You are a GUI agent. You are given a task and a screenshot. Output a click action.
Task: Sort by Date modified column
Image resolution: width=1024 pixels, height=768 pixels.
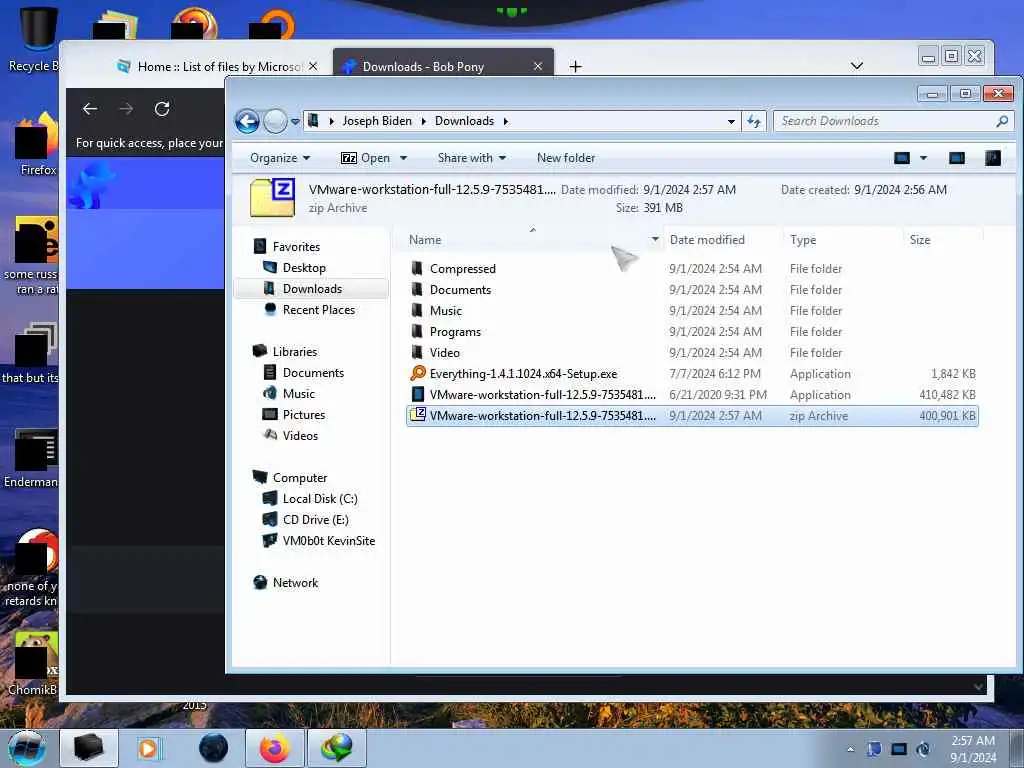722,240
